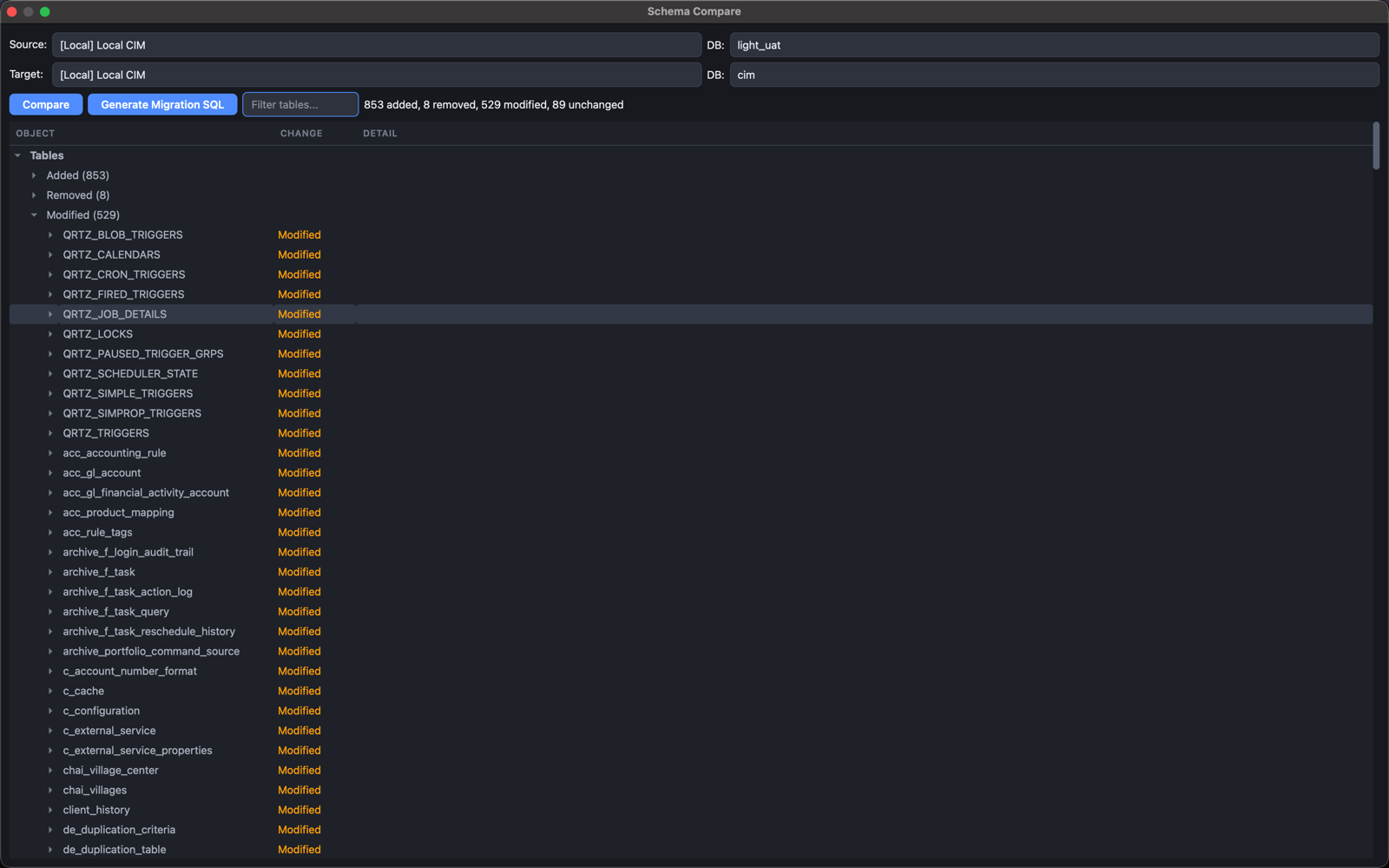This screenshot has width=1389, height=868.
Task: Maximize the Schema Compare window
Action: [45, 11]
